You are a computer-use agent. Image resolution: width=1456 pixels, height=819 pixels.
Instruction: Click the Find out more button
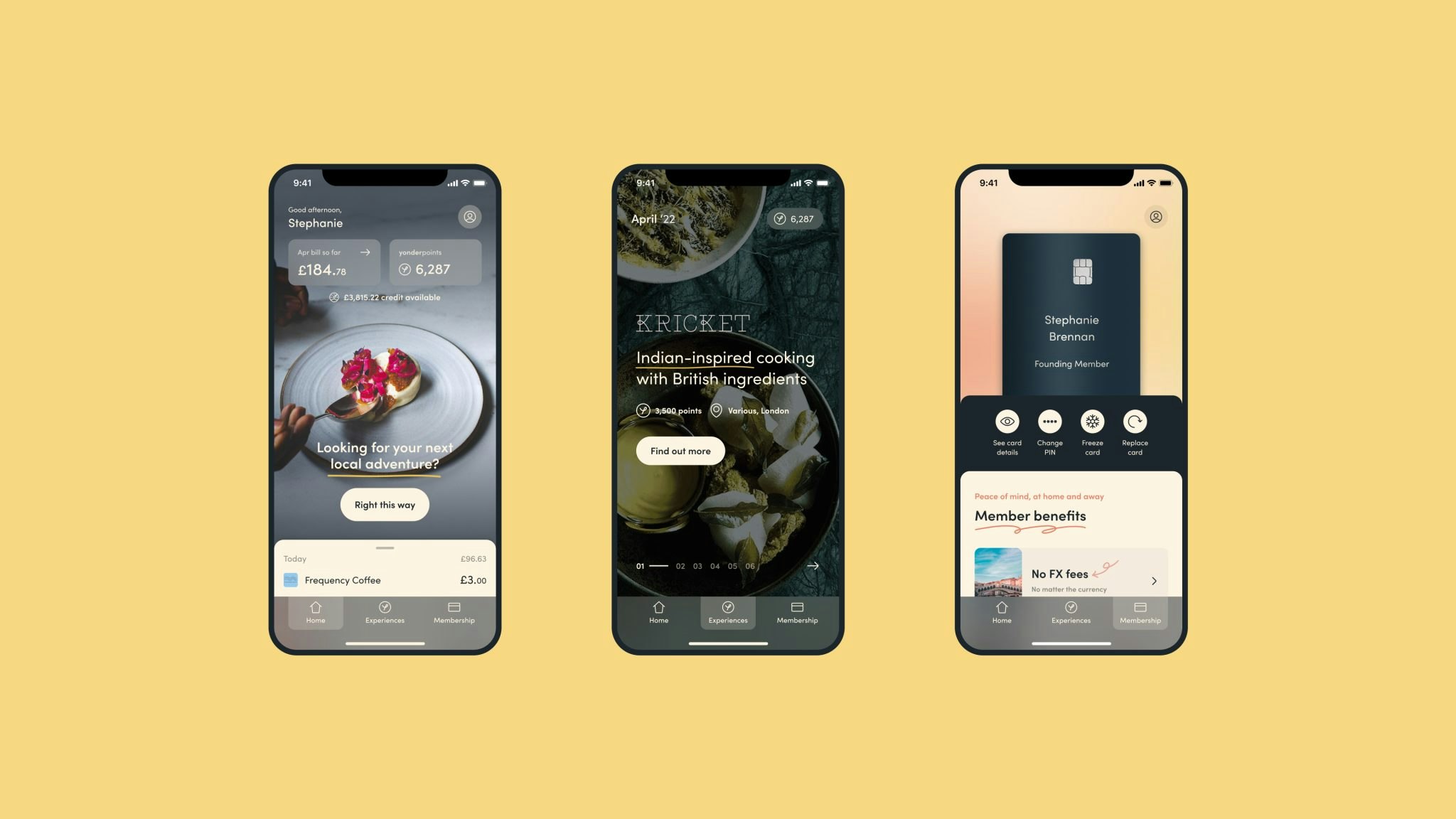[x=680, y=450]
